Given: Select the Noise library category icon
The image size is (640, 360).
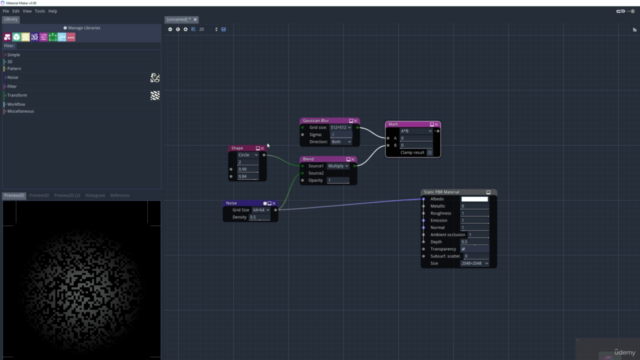Looking at the screenshot, I should point(34,37).
